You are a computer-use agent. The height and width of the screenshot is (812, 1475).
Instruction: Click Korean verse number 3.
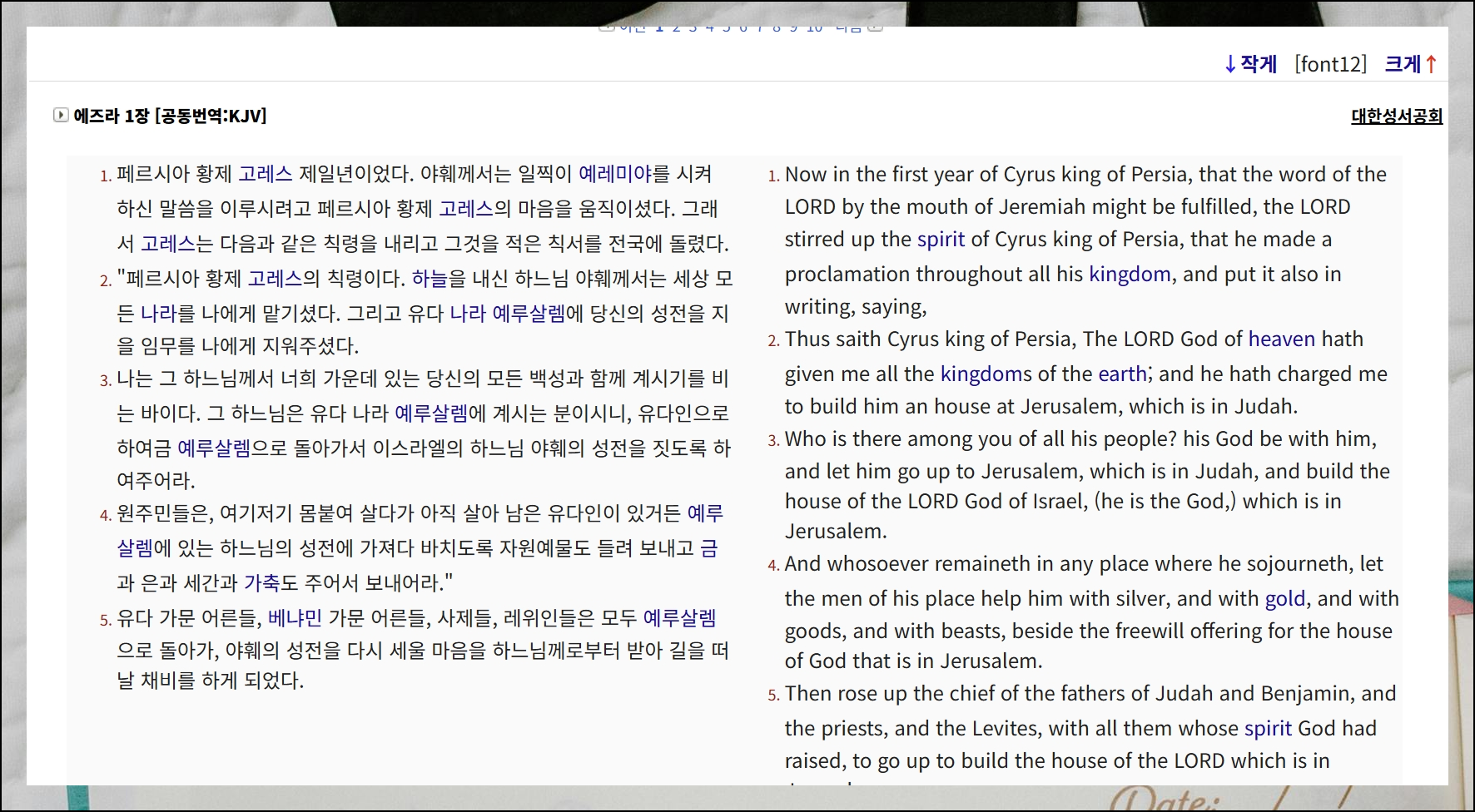pos(106,380)
